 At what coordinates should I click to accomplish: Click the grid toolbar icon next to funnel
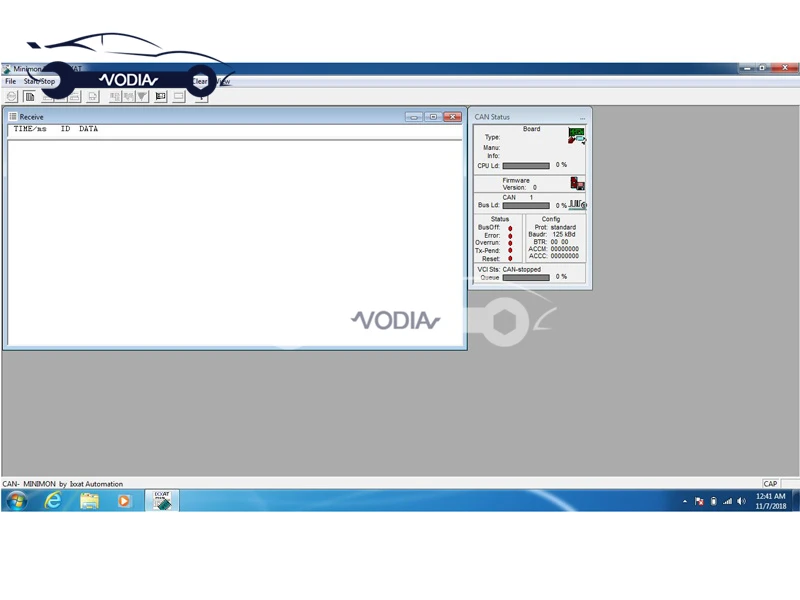coord(129,96)
